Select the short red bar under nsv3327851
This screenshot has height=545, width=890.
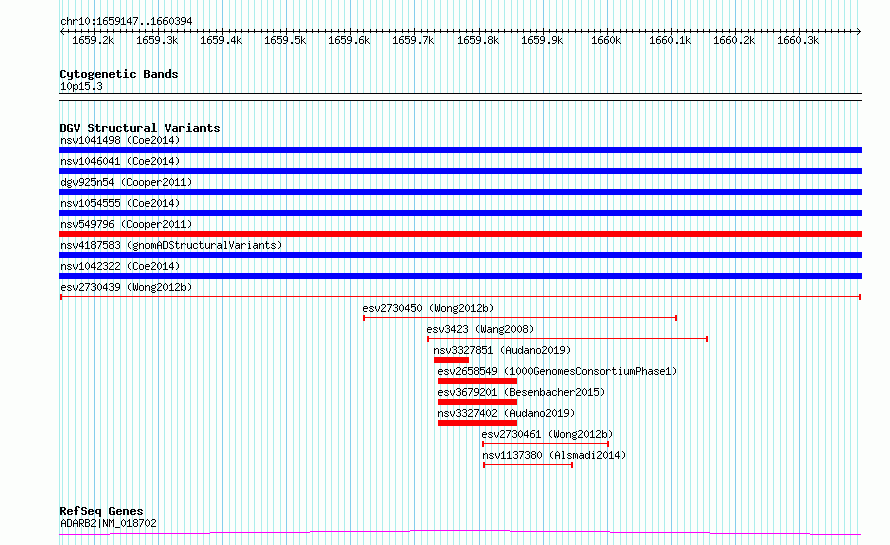[x=451, y=360]
